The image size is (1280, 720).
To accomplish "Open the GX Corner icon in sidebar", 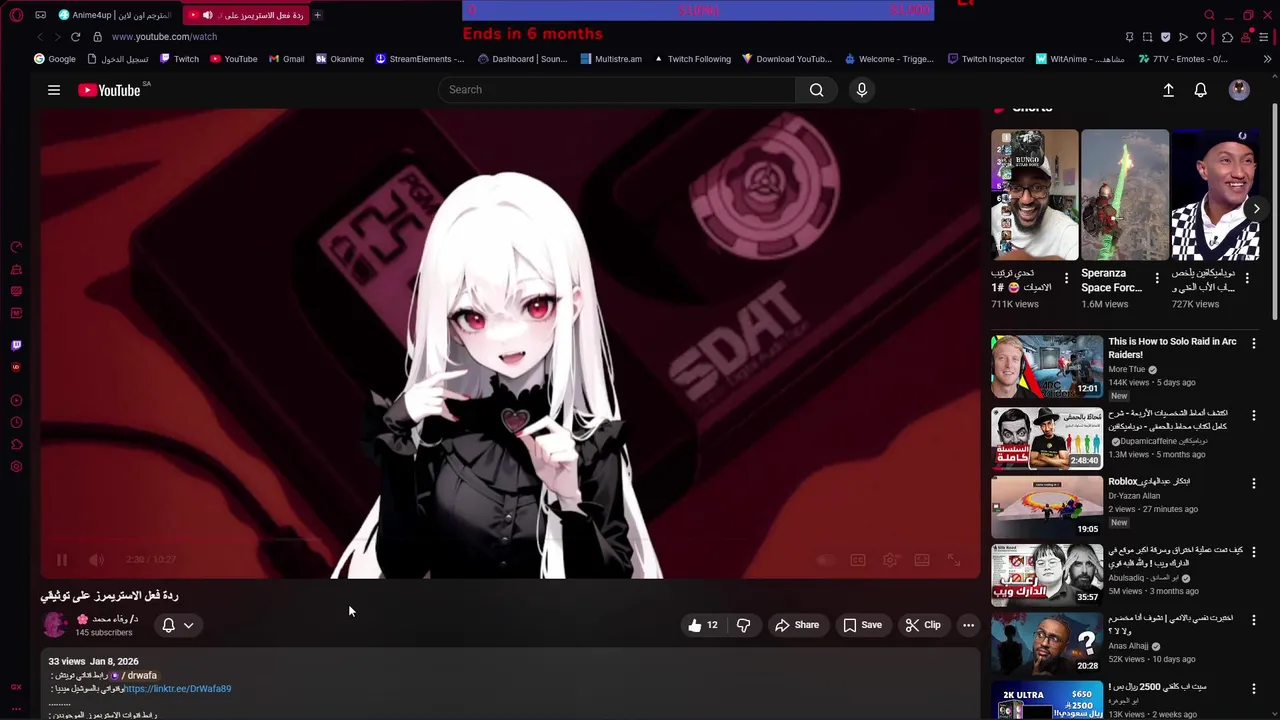I will (16, 687).
